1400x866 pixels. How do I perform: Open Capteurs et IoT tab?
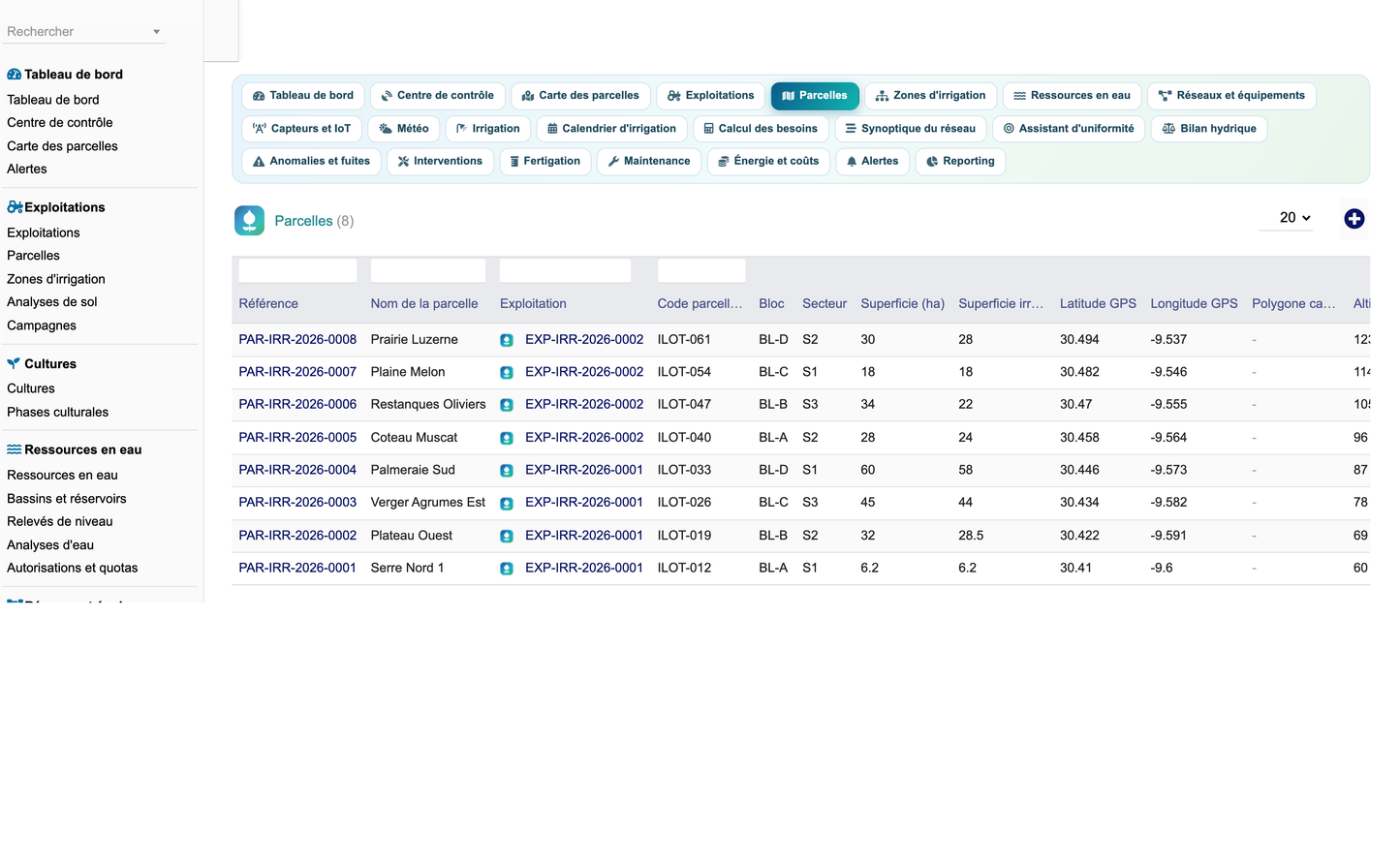click(301, 129)
